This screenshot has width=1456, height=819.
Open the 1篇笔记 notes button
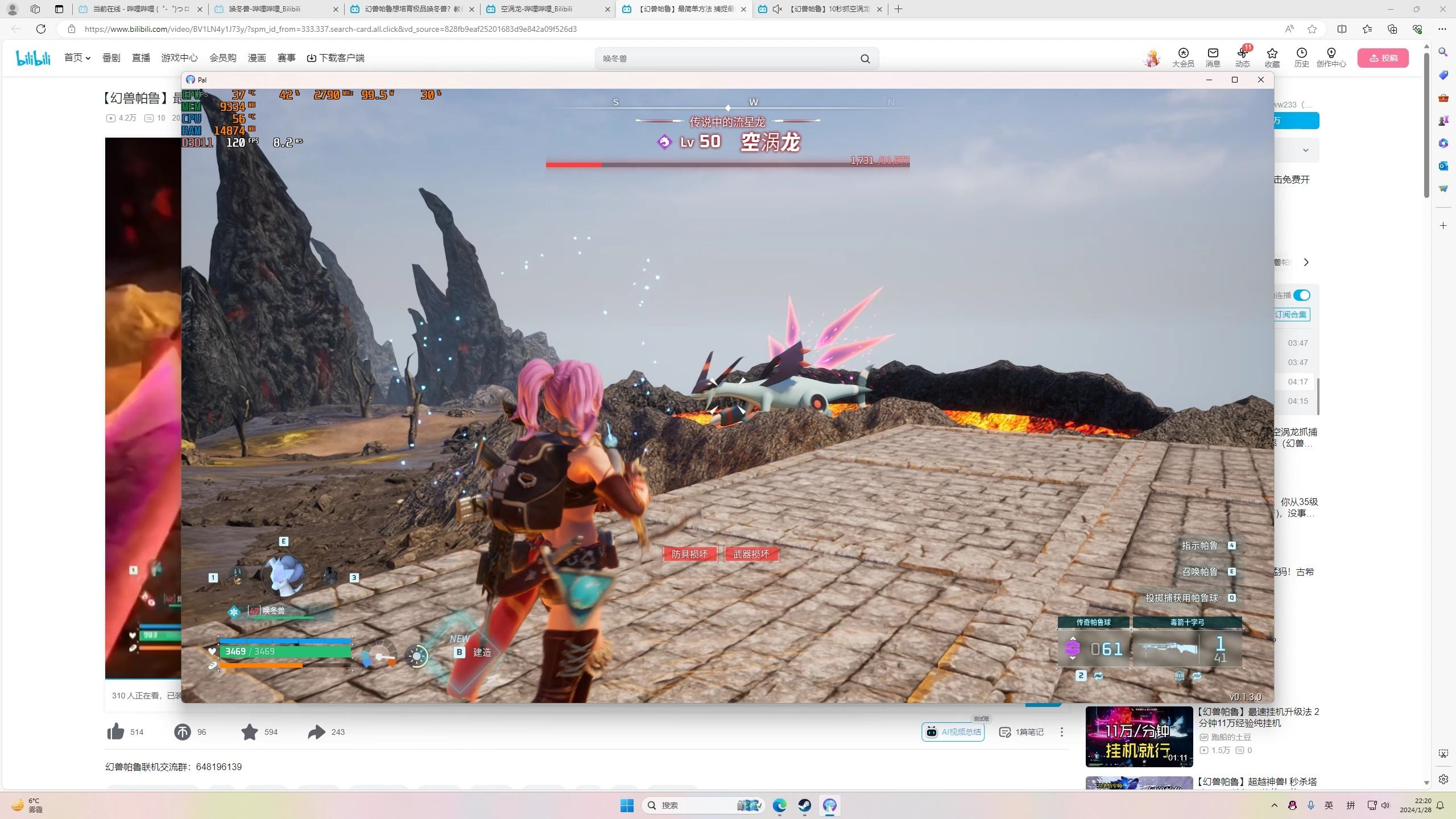pos(1021,732)
